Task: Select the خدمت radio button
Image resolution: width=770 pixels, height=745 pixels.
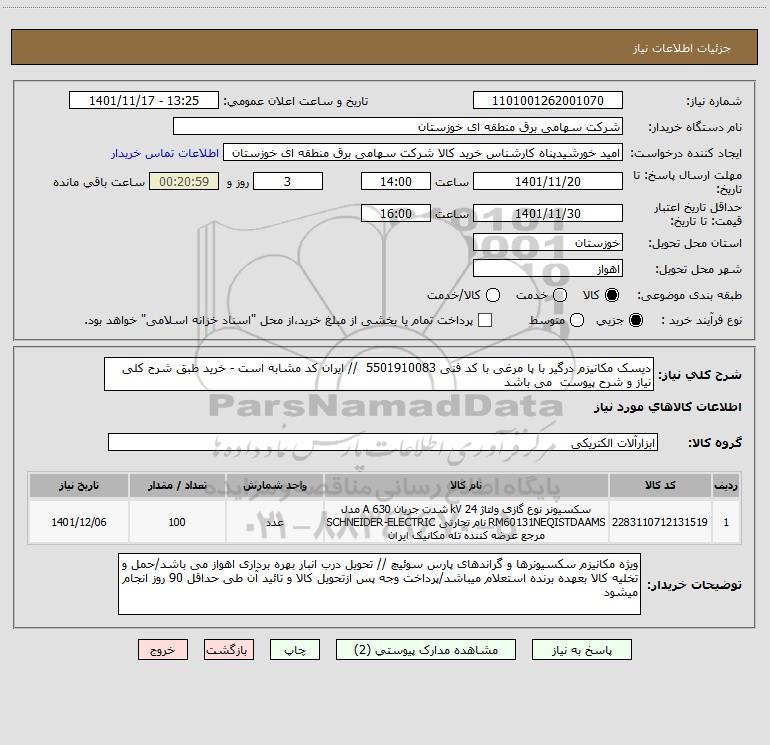Action: click(560, 295)
